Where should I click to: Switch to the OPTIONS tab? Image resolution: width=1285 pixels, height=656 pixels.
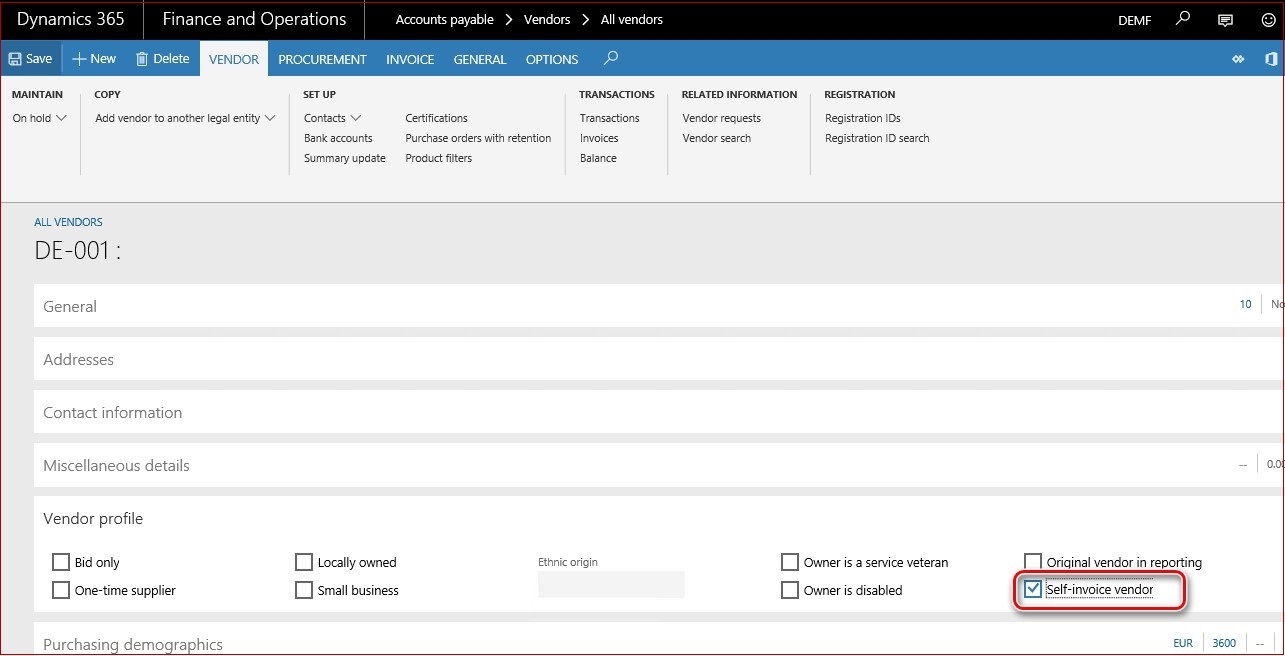coord(552,59)
